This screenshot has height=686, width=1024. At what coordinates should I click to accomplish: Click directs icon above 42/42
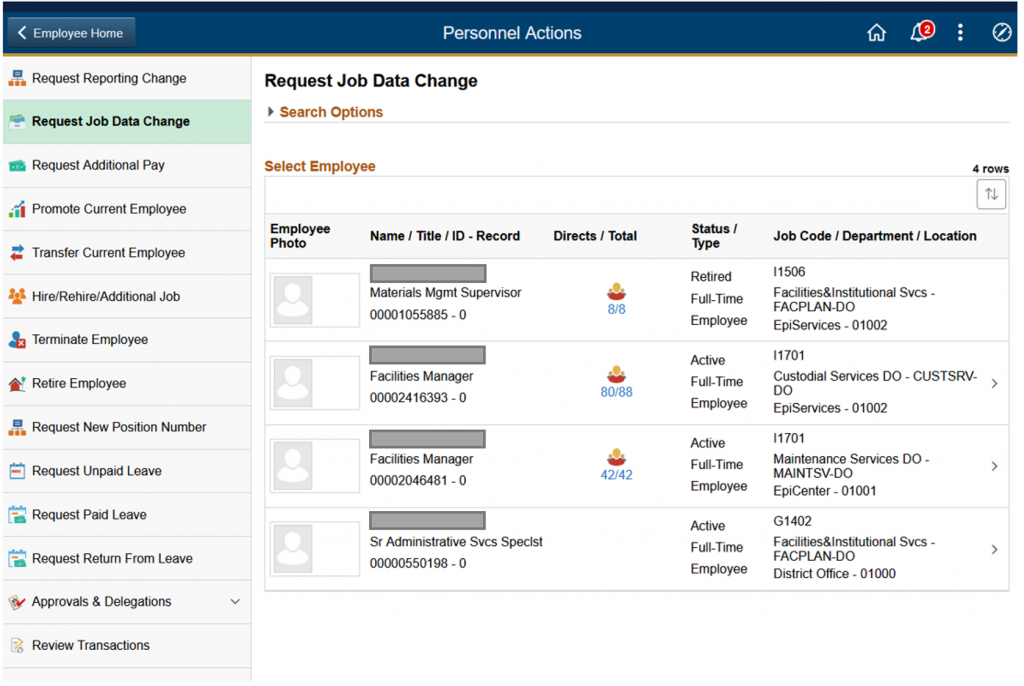coord(616,457)
